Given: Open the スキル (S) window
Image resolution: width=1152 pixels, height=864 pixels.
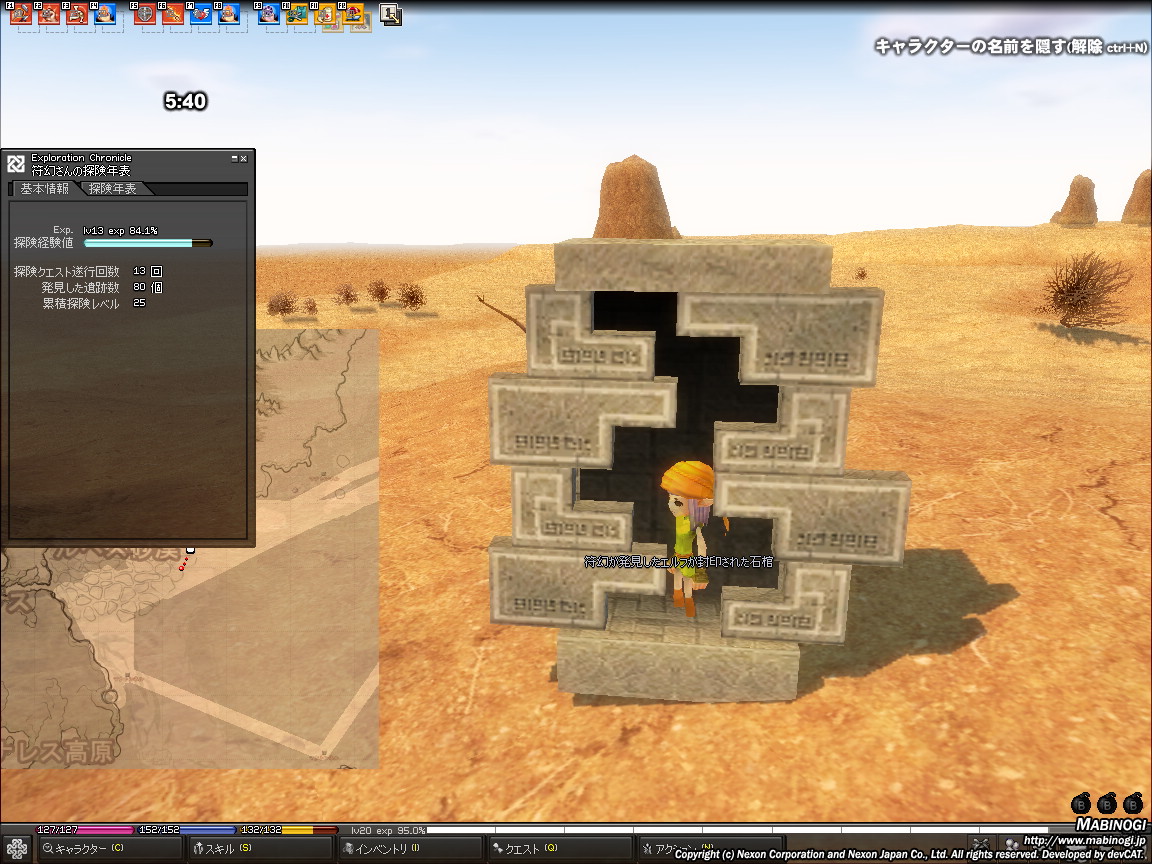Looking at the screenshot, I should 259,849.
